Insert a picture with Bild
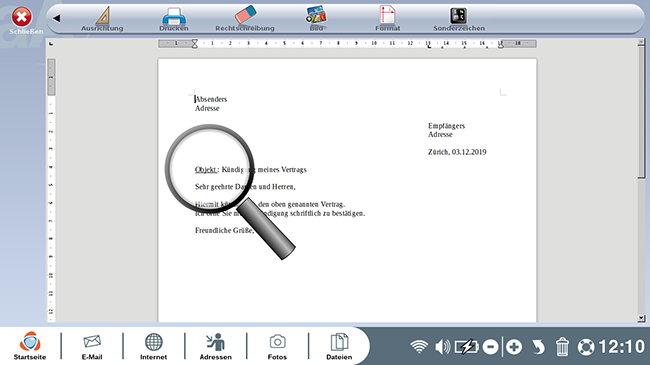 point(317,19)
